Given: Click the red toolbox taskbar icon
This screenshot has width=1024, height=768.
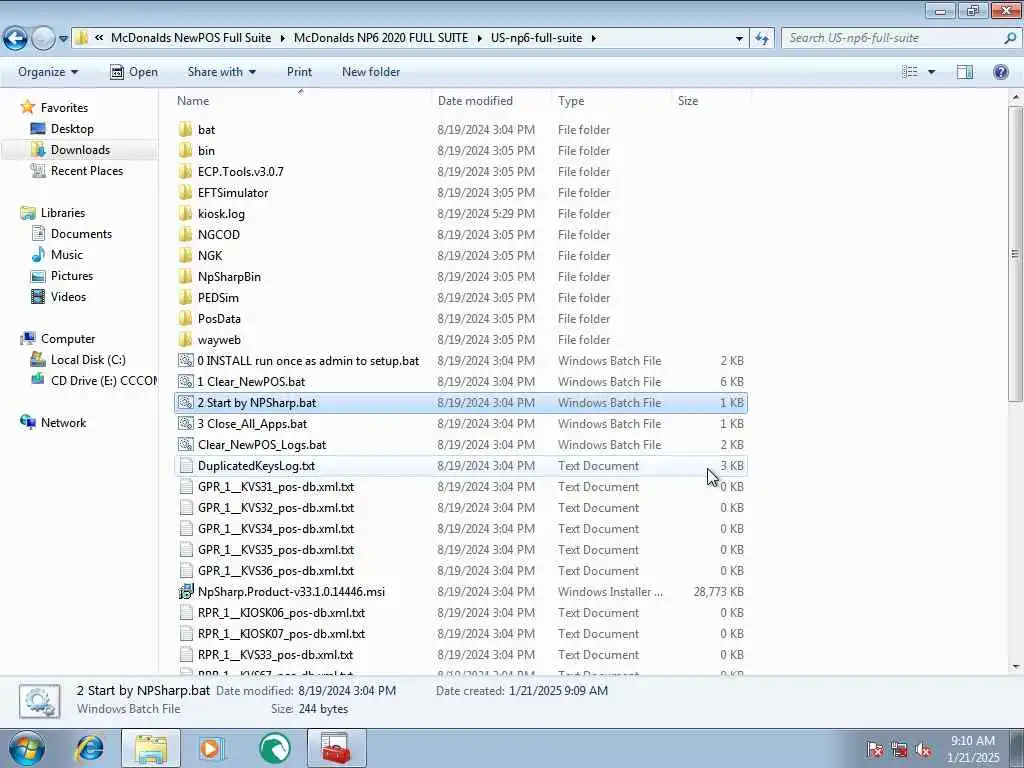Looking at the screenshot, I should click(336, 748).
